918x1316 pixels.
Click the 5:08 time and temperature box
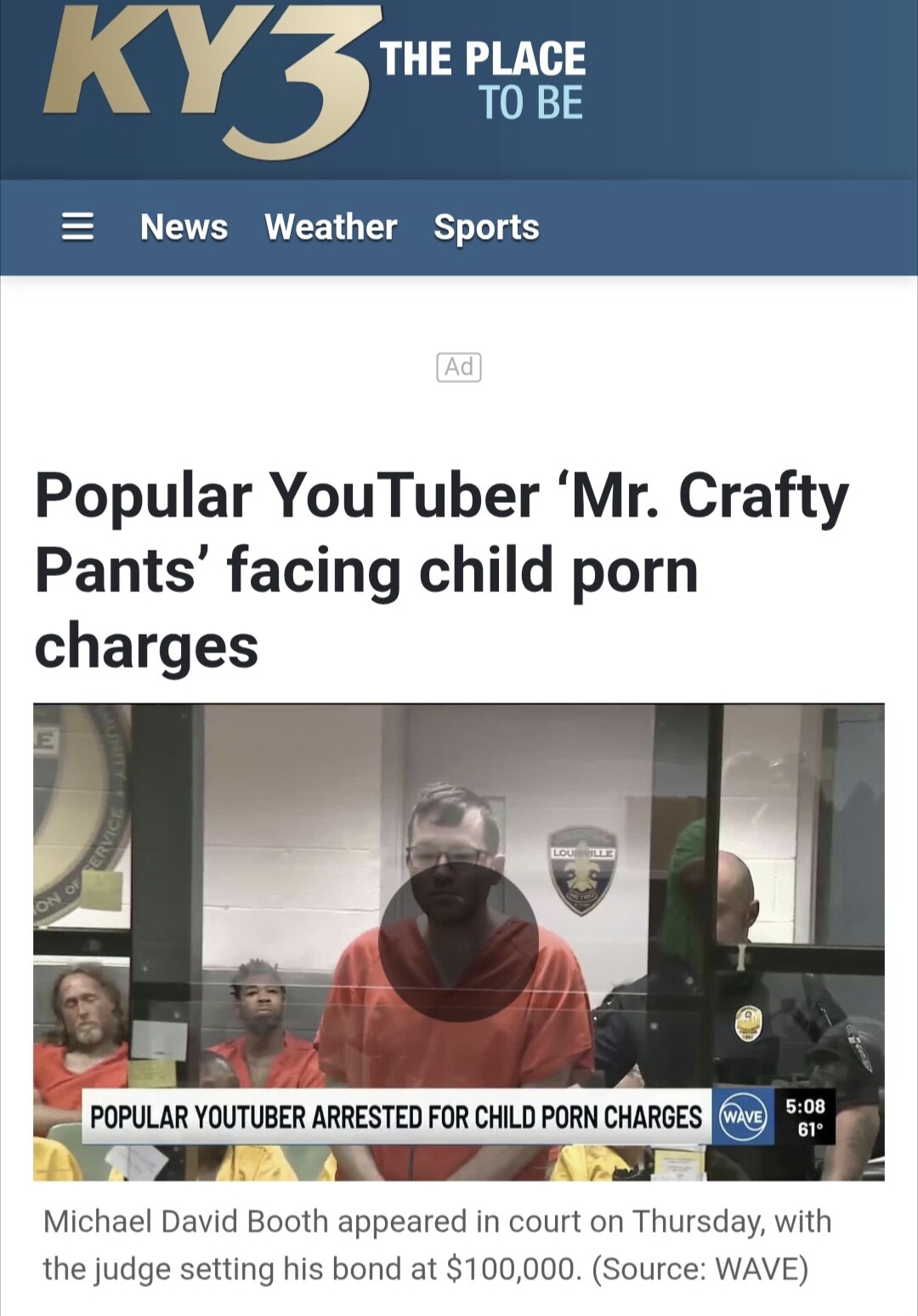coord(805,1116)
